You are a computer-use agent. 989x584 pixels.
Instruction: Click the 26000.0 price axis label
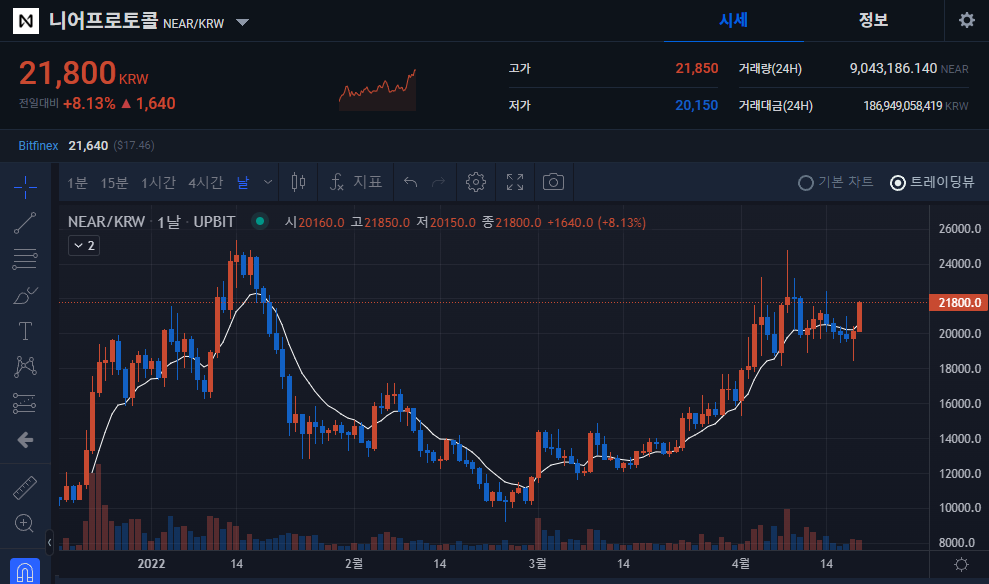pos(959,229)
